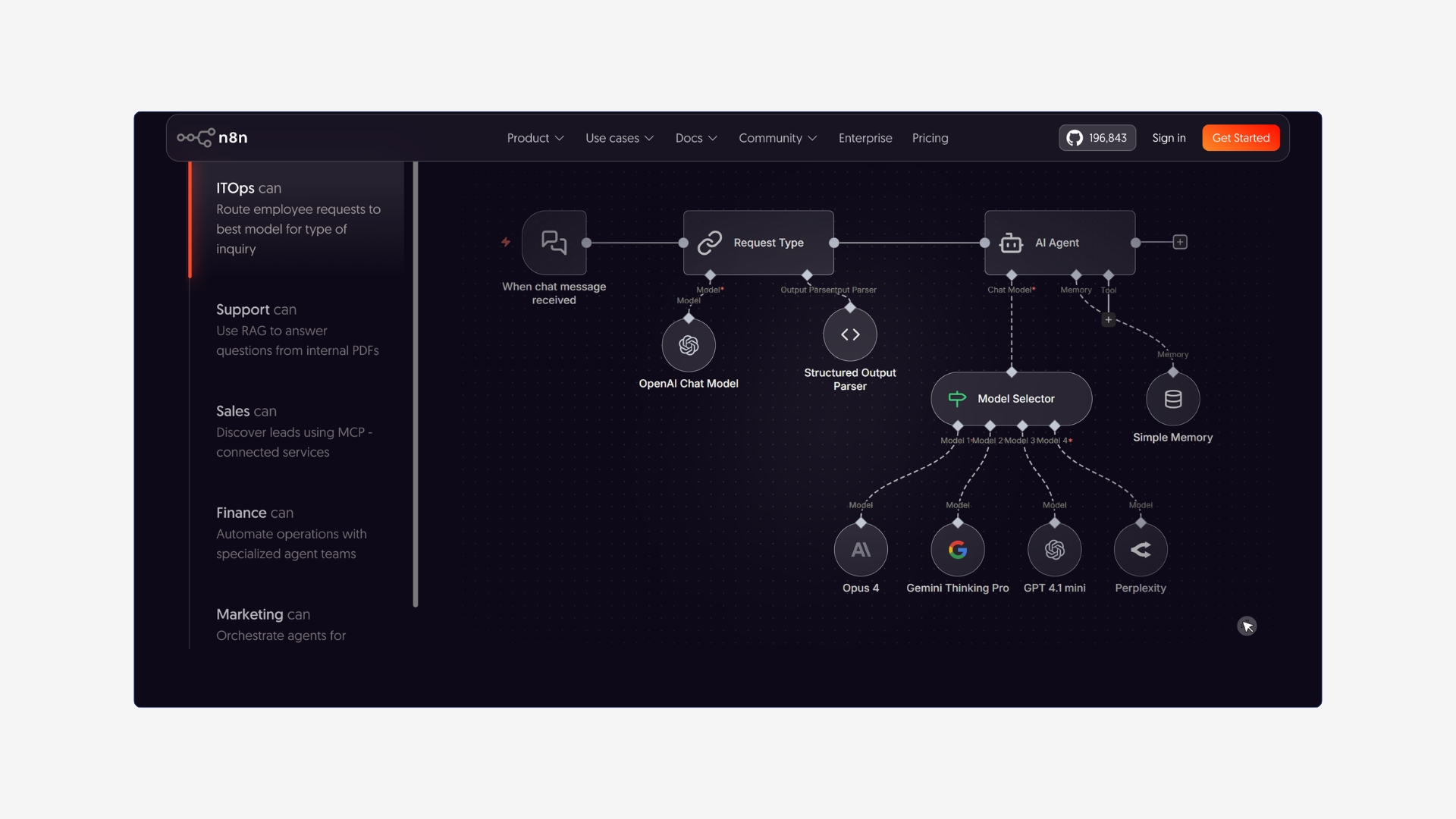Click the plus on the Tool connector

click(x=1109, y=320)
